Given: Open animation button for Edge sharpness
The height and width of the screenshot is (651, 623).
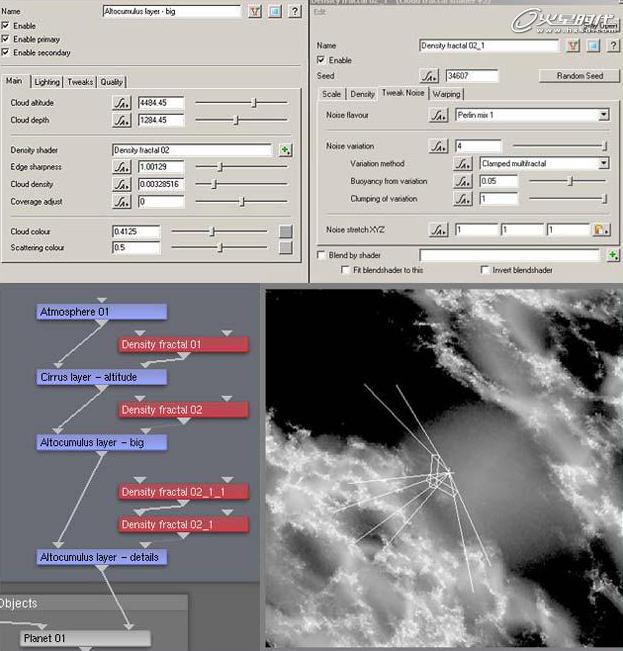Looking at the screenshot, I should [x=122, y=167].
